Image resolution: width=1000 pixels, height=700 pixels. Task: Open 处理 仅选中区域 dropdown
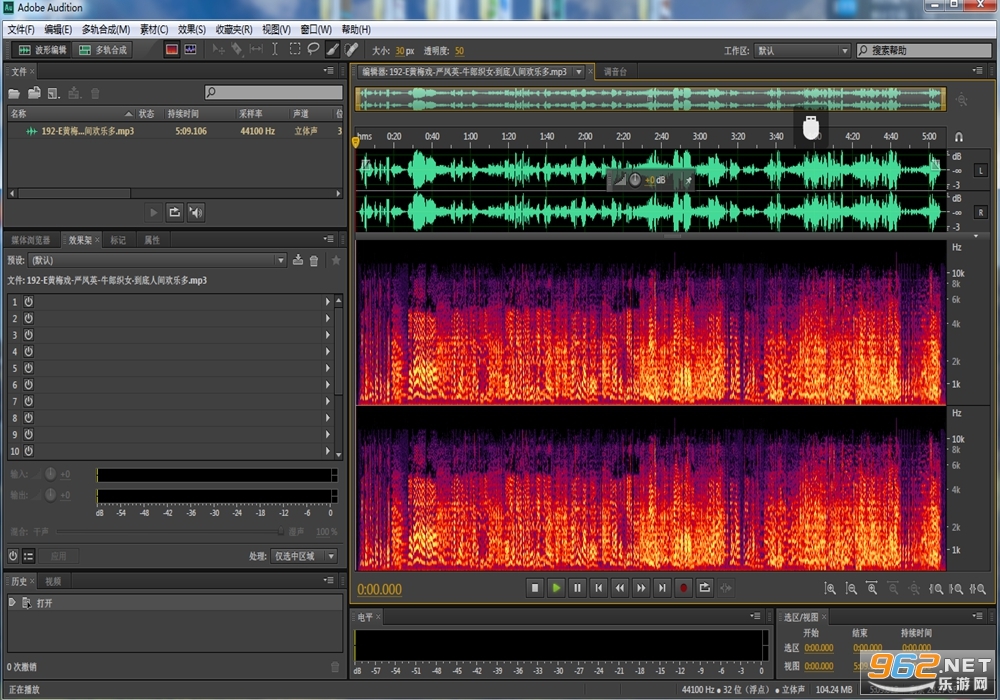click(304, 556)
